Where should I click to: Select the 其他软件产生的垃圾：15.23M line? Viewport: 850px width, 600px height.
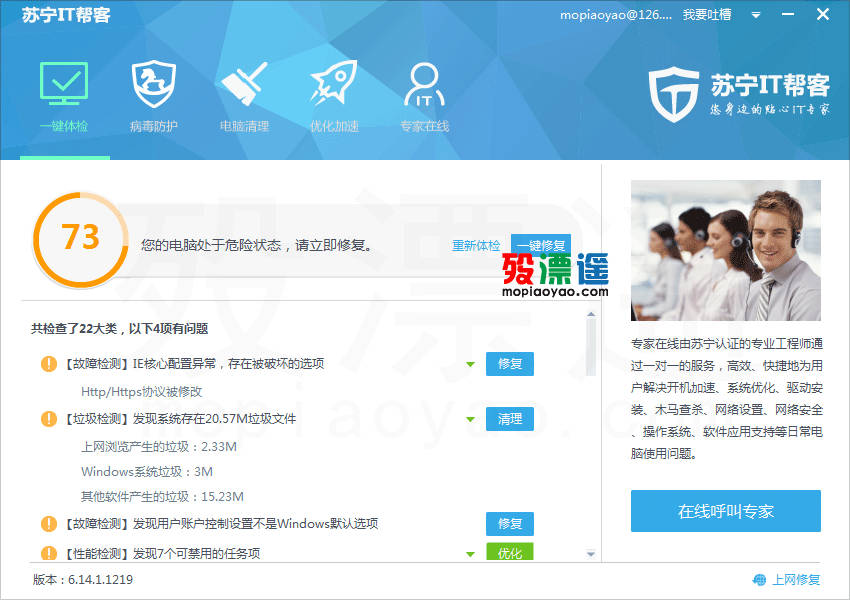click(162, 496)
